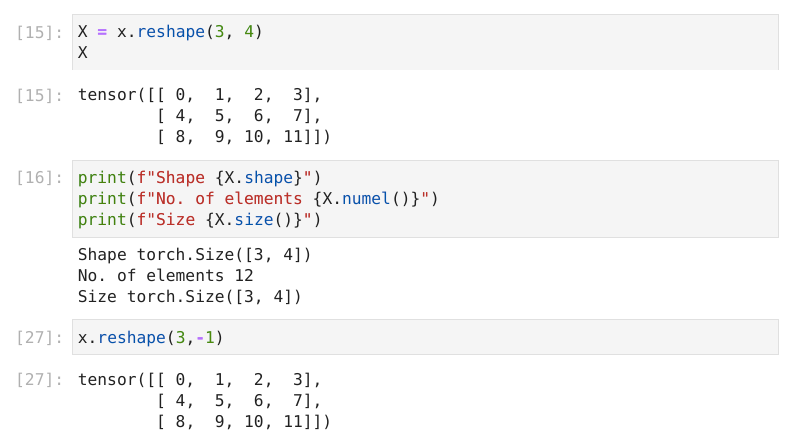This screenshot has width=790, height=448.
Task: Place cursor on the X.size() print statement
Action: (199, 220)
